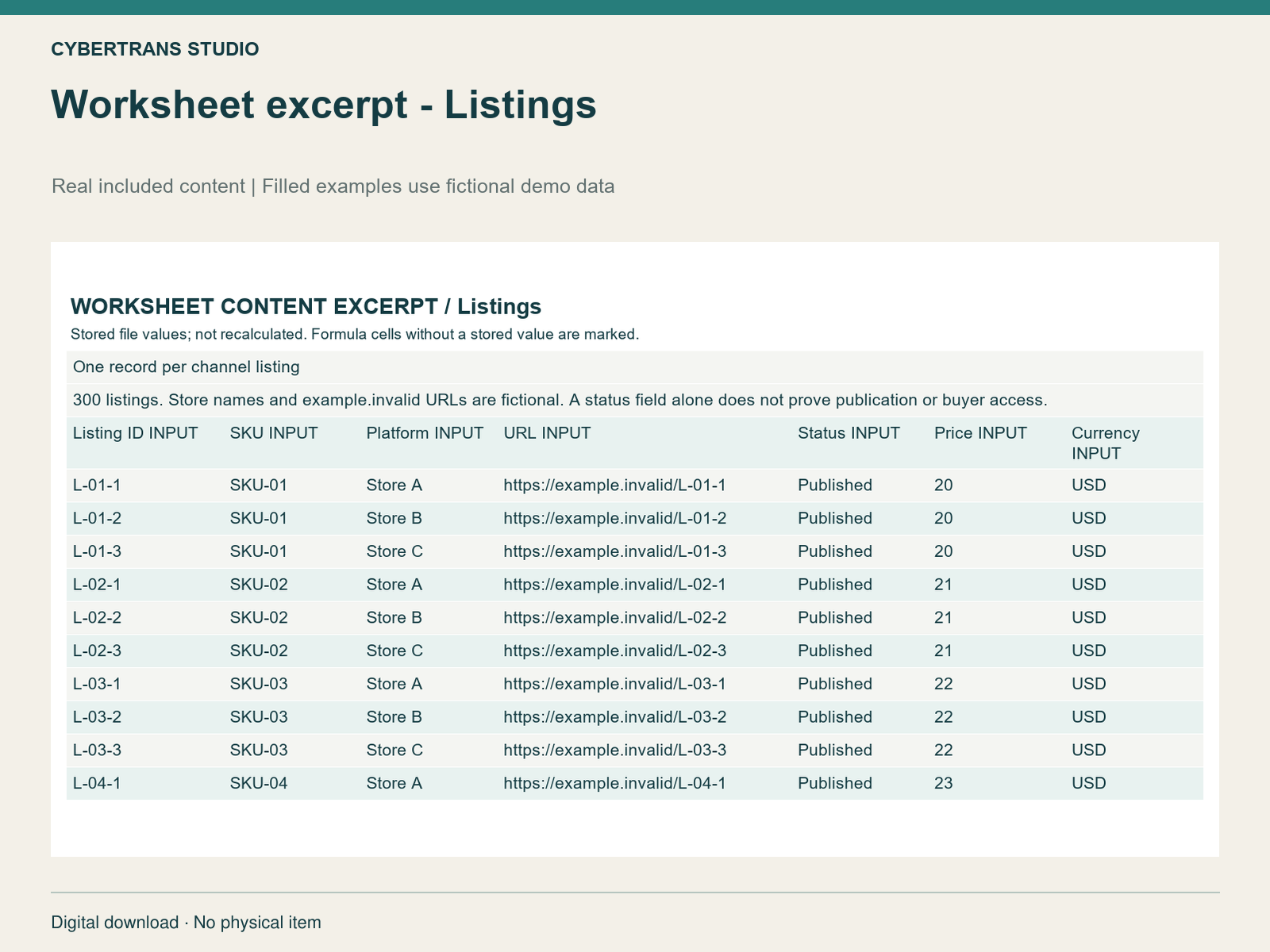
Task: Click the URL https://example.invalid/L-03-3
Action: pyautogui.click(x=615, y=750)
